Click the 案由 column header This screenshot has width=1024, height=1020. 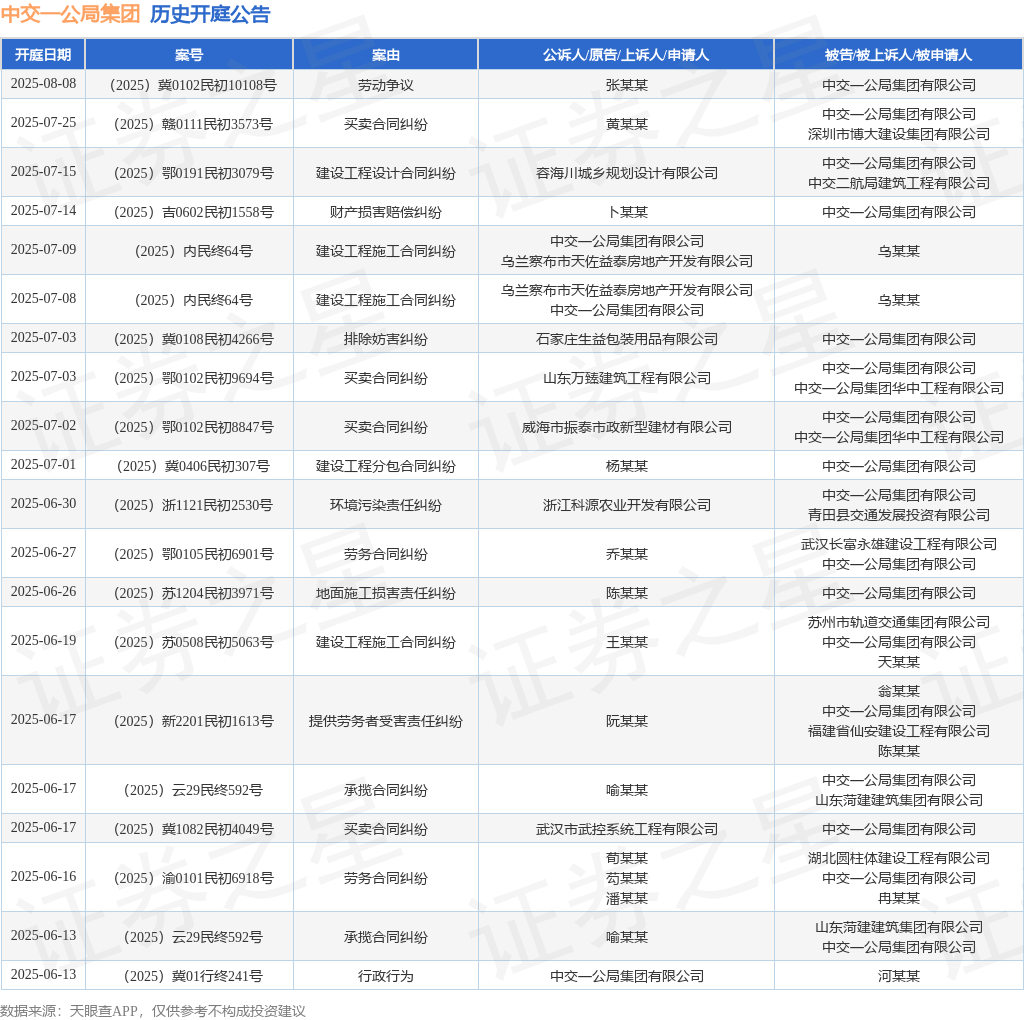(385, 55)
